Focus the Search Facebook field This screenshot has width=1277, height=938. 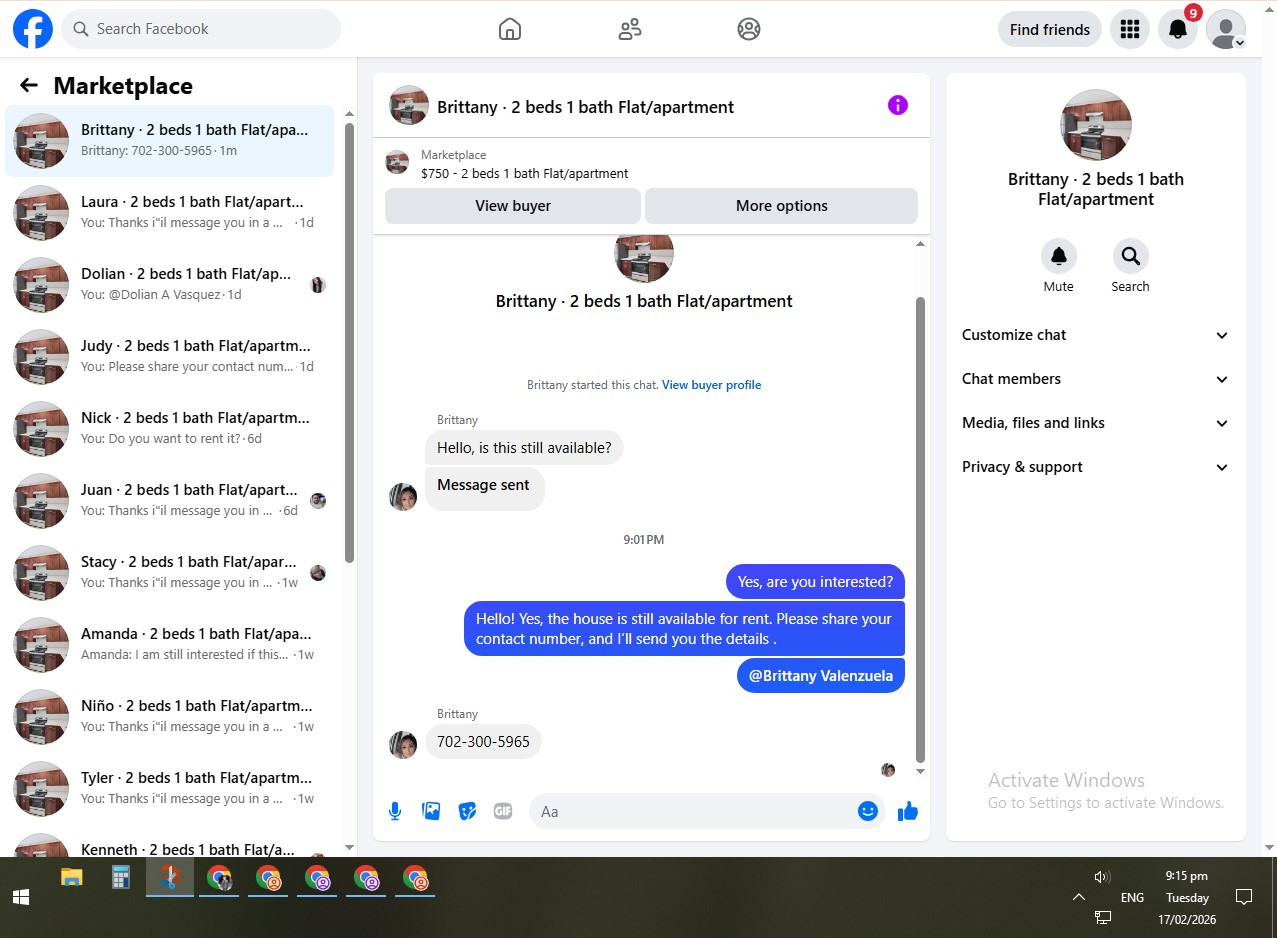[x=201, y=29]
